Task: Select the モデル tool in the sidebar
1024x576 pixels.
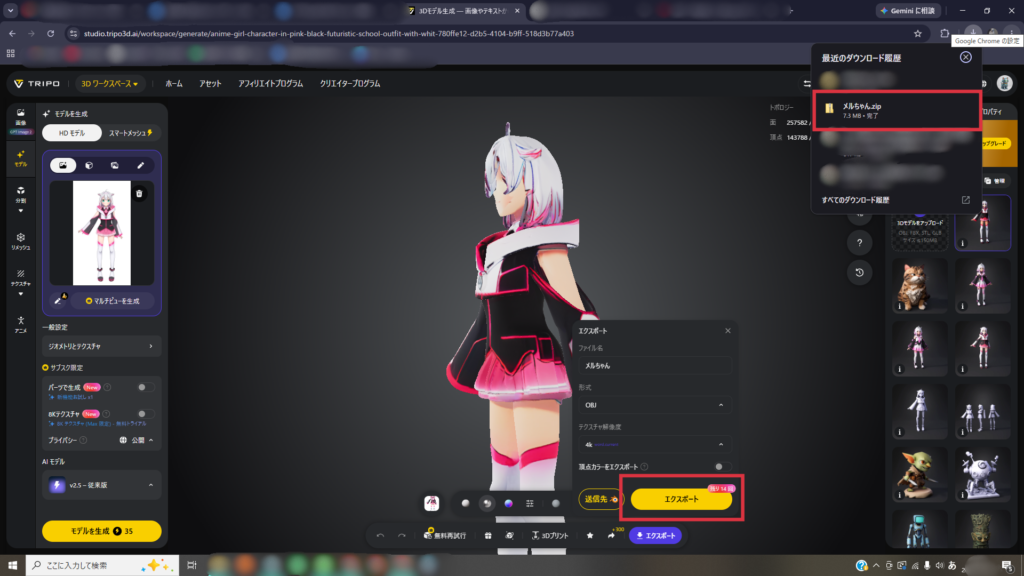Action: pos(21,158)
